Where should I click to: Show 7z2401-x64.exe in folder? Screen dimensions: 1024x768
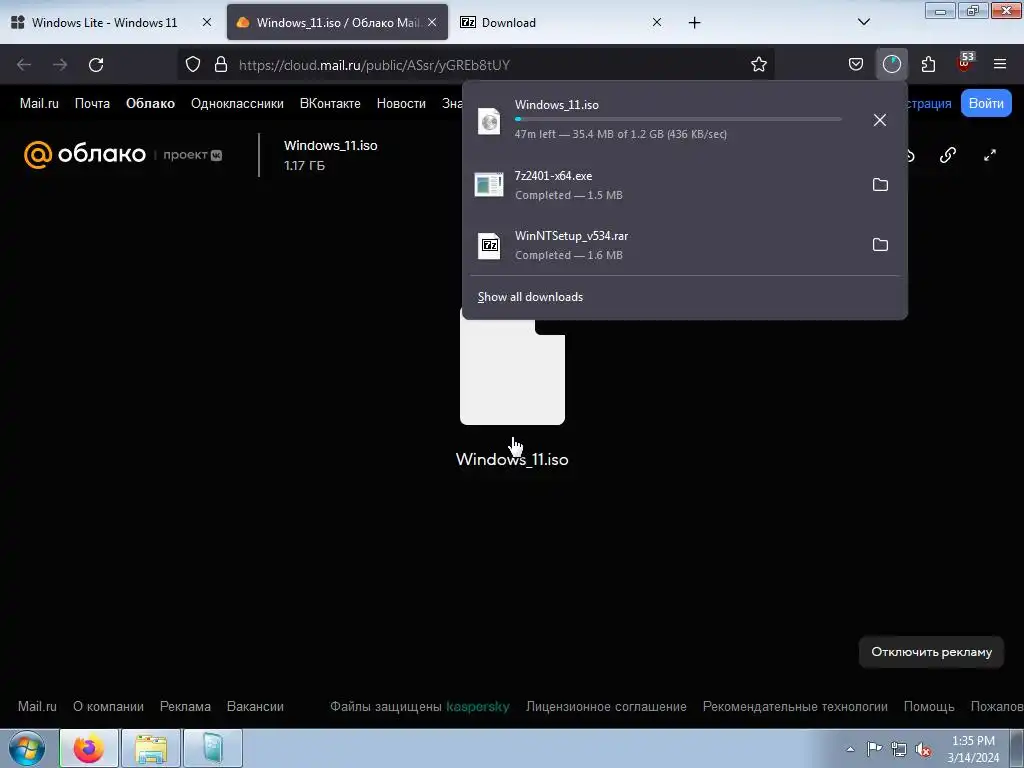(x=880, y=185)
